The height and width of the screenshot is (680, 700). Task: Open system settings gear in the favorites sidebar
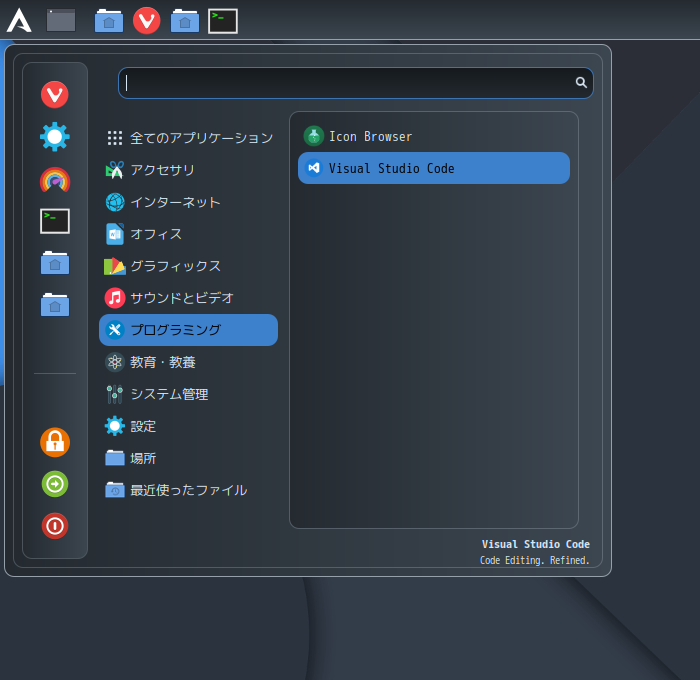tap(54, 137)
